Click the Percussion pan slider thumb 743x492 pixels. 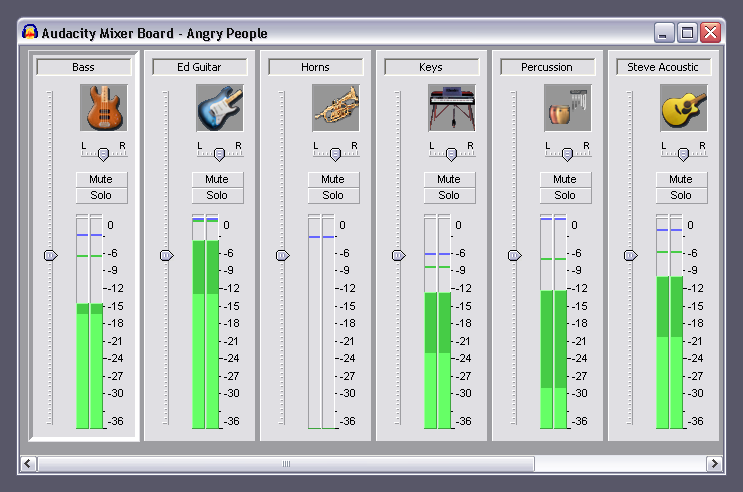click(568, 154)
